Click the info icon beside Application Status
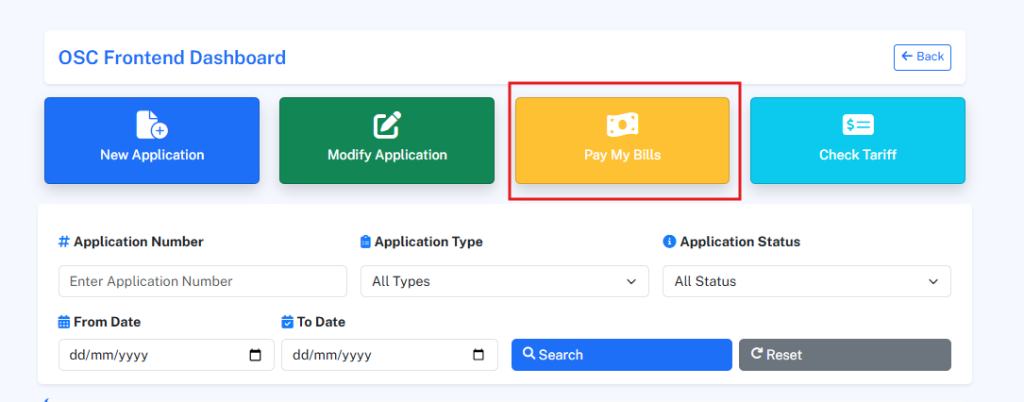Viewport: 1024px width, 402px height. pyautogui.click(x=669, y=242)
